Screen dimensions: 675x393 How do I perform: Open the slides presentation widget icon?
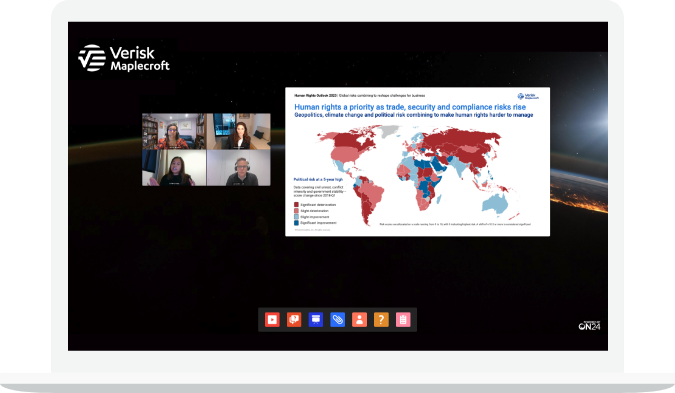tap(316, 320)
